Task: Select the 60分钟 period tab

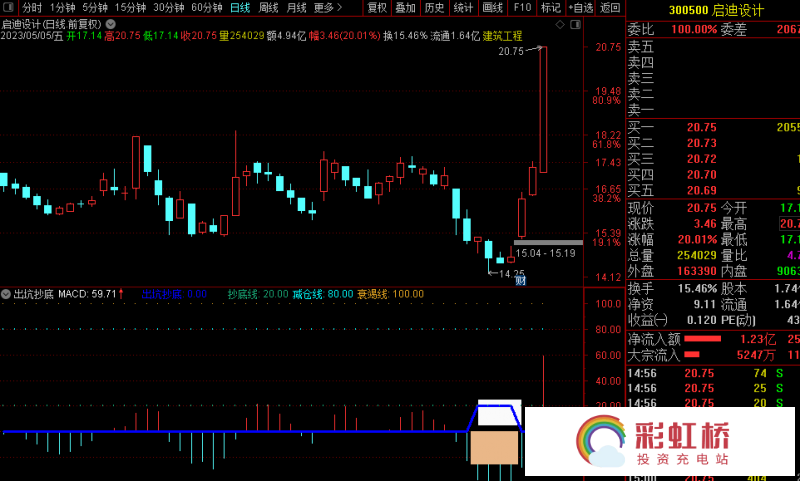Action: [x=207, y=8]
